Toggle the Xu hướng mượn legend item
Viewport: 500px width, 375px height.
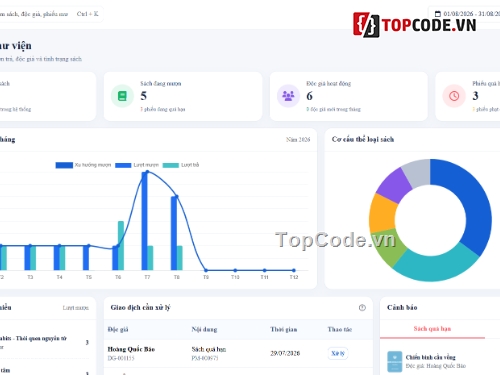point(83,165)
